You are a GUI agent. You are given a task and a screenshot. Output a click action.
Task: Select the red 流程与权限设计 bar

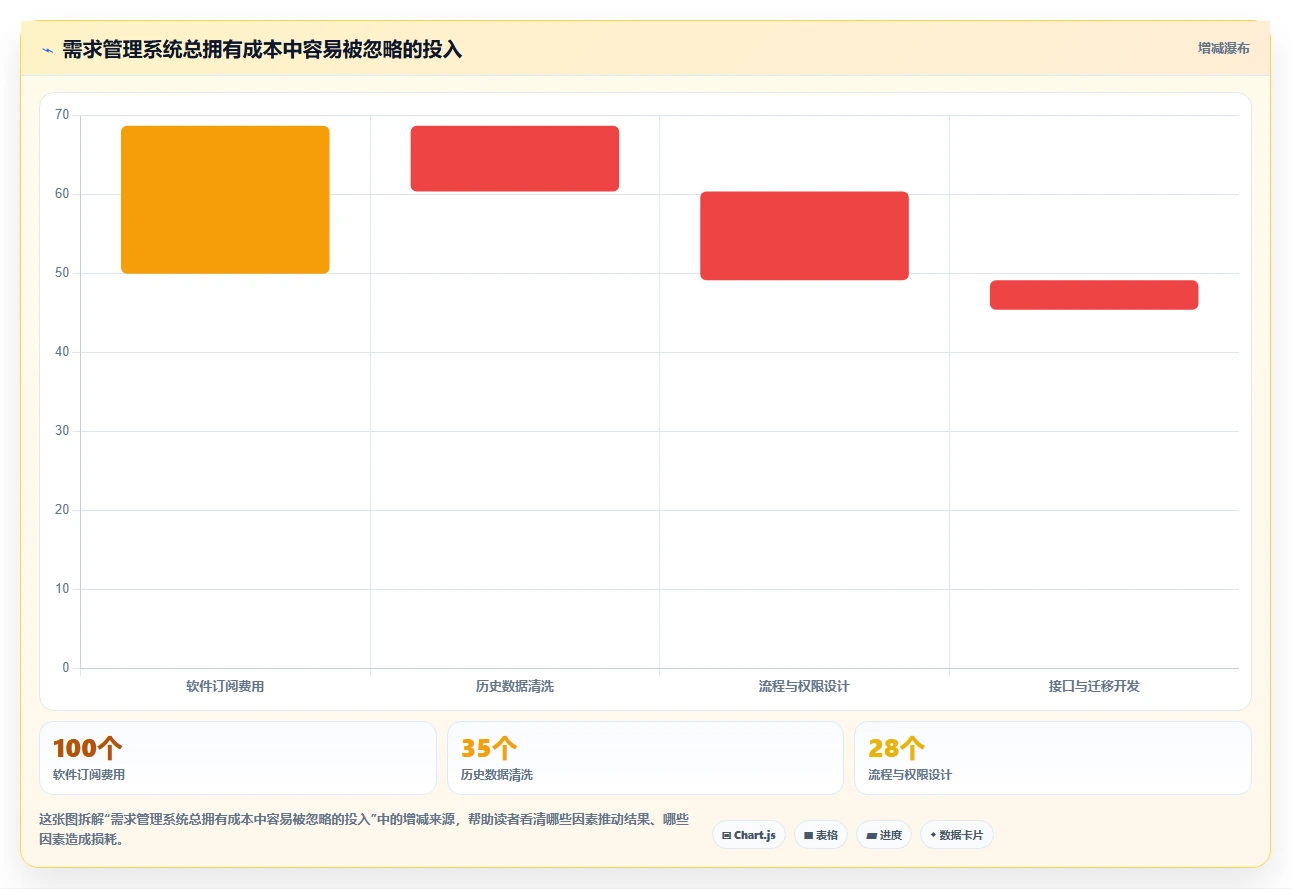coord(804,236)
